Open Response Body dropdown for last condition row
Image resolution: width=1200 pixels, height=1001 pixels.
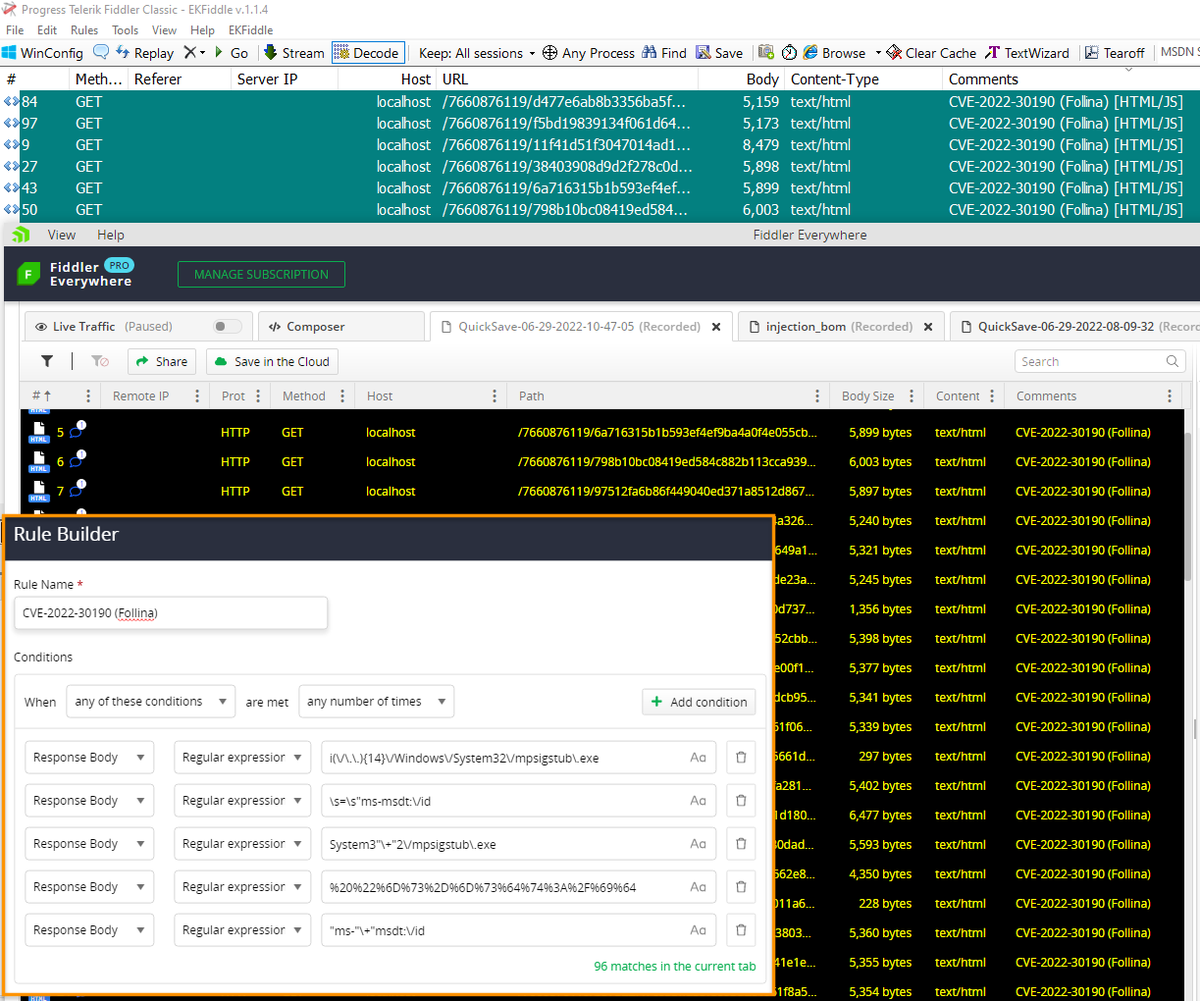click(89, 930)
